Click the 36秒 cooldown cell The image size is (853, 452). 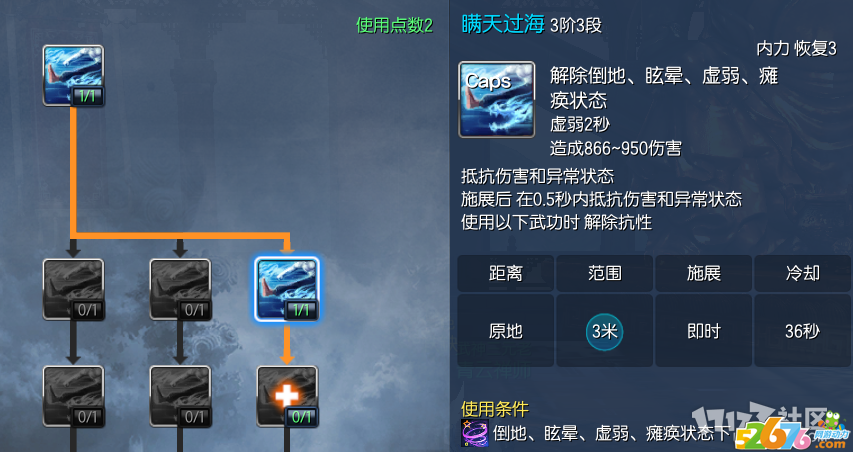coord(802,331)
